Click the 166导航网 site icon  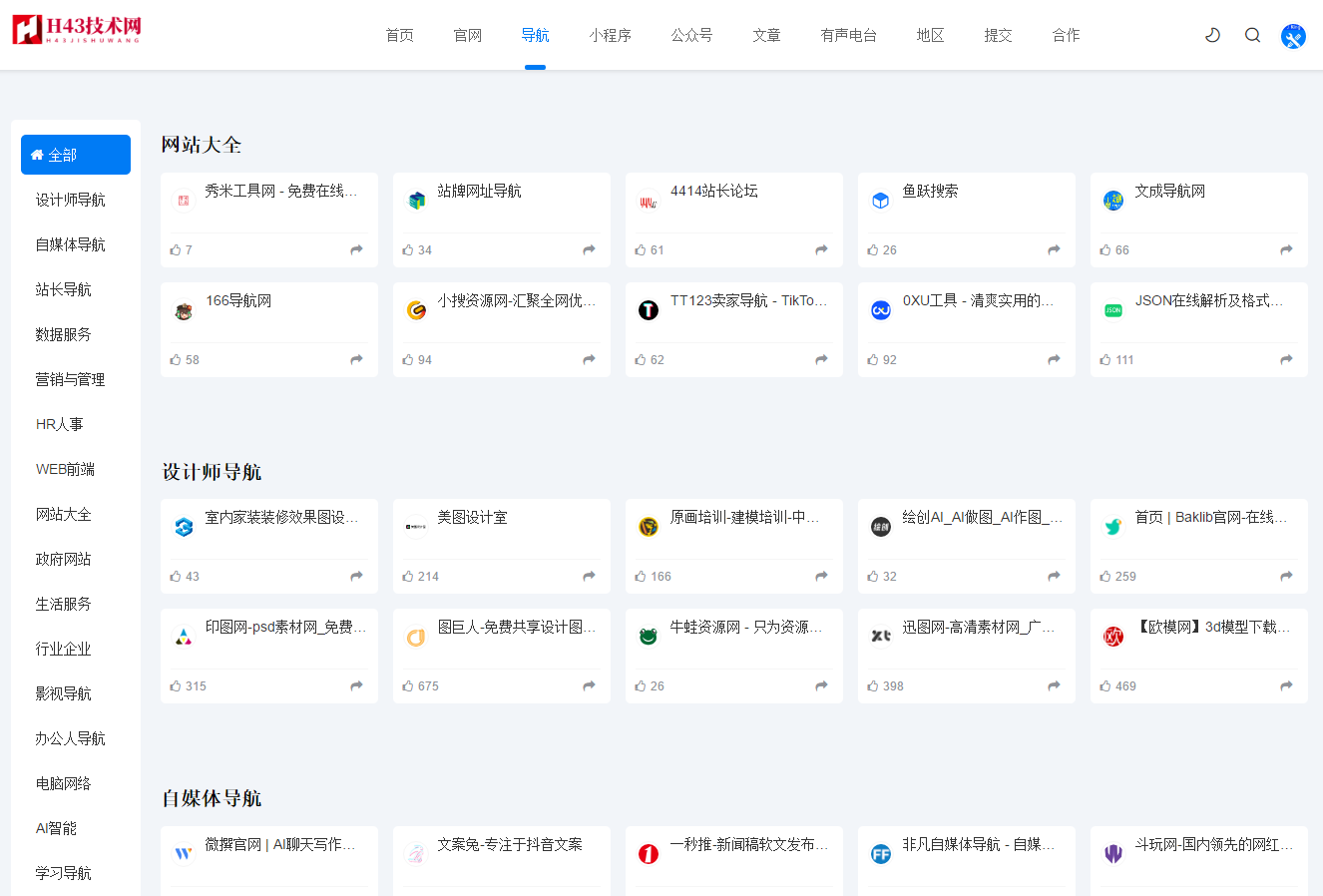(x=184, y=311)
